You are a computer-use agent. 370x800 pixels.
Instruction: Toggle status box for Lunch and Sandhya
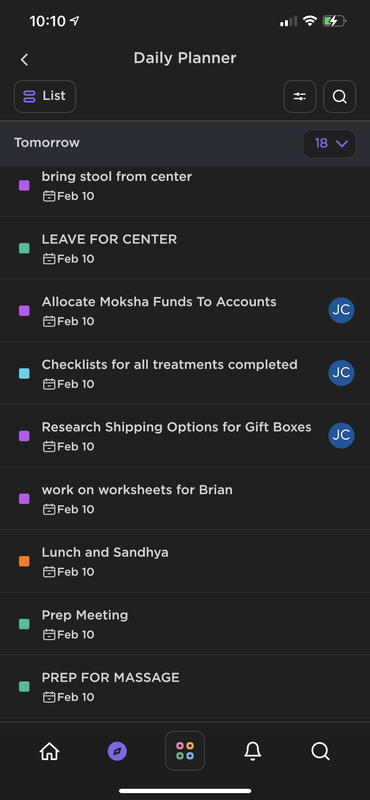click(x=24, y=561)
